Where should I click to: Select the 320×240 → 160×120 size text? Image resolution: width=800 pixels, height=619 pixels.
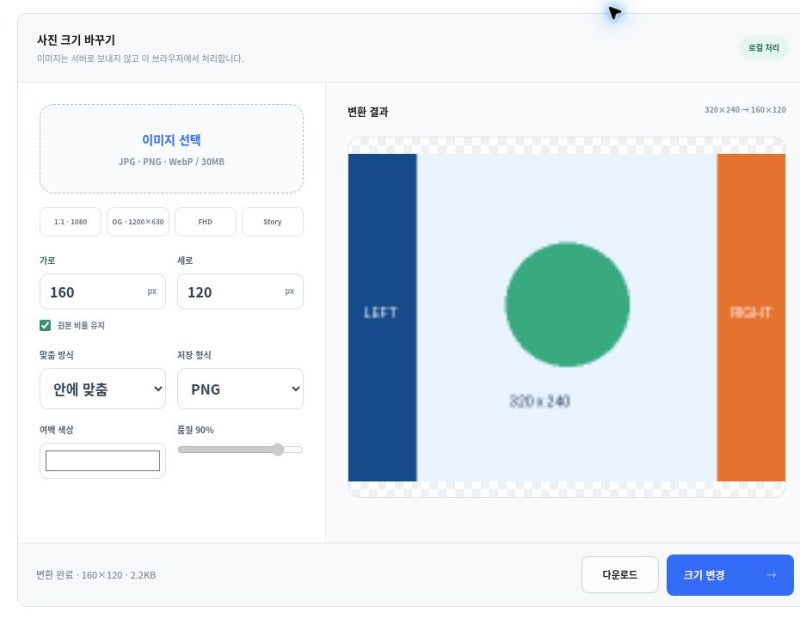745,110
